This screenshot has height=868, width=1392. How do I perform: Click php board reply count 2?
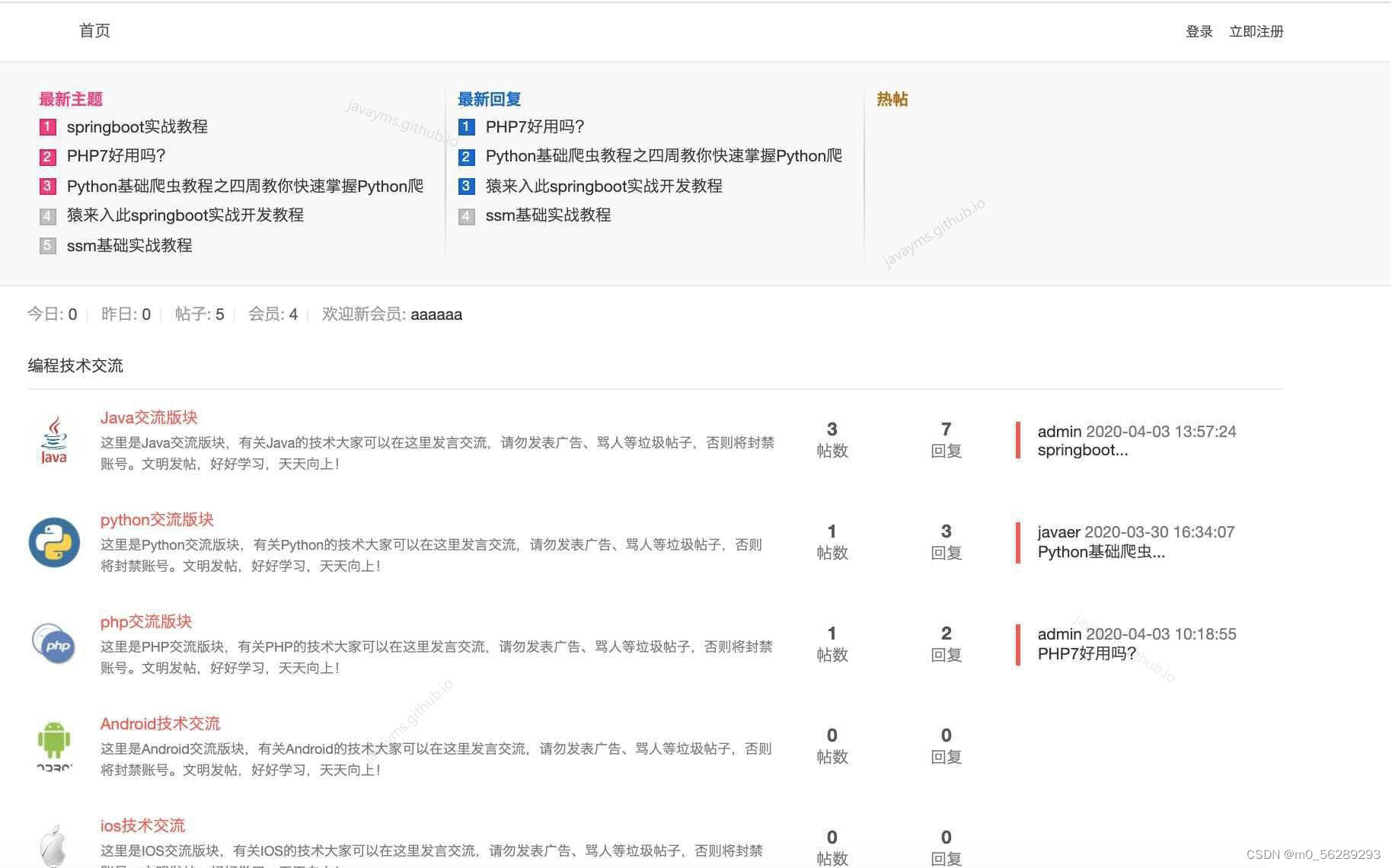tap(946, 633)
